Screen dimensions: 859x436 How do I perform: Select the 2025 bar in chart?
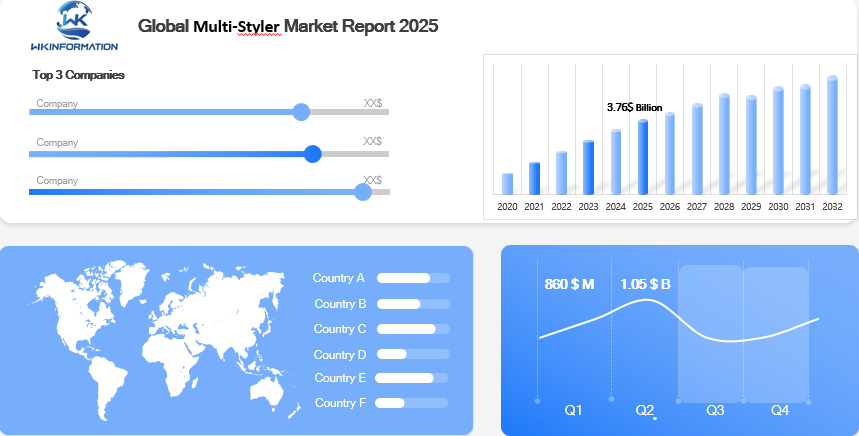[643, 157]
